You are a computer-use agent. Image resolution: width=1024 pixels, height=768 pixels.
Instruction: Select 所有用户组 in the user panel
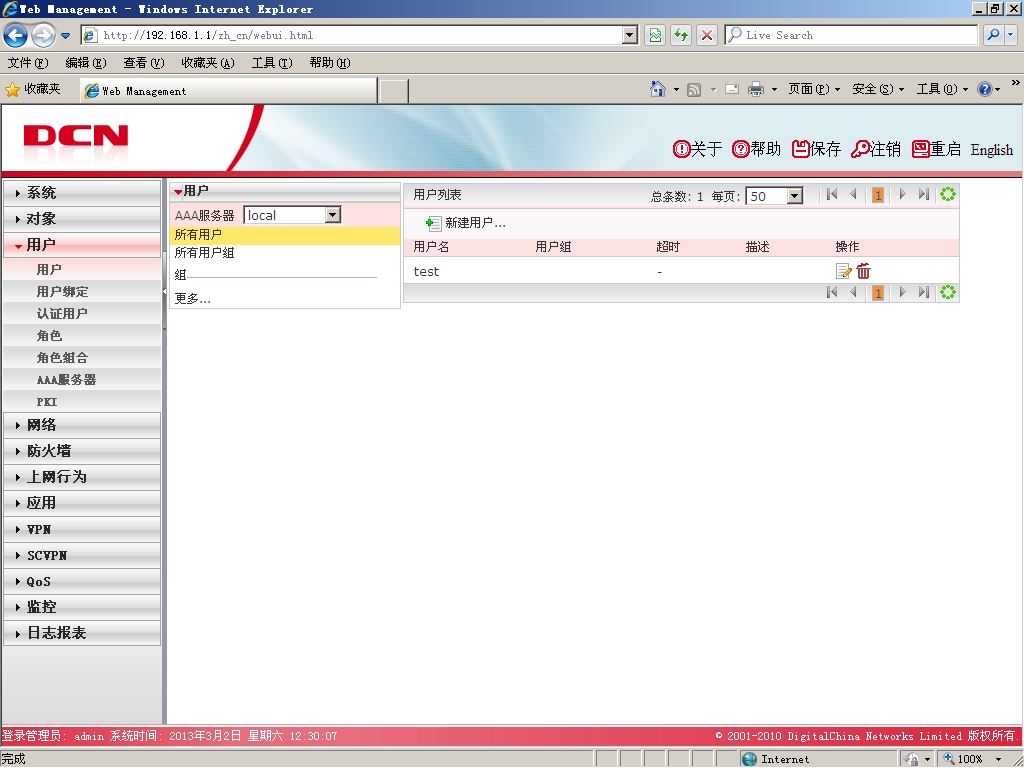[285, 253]
